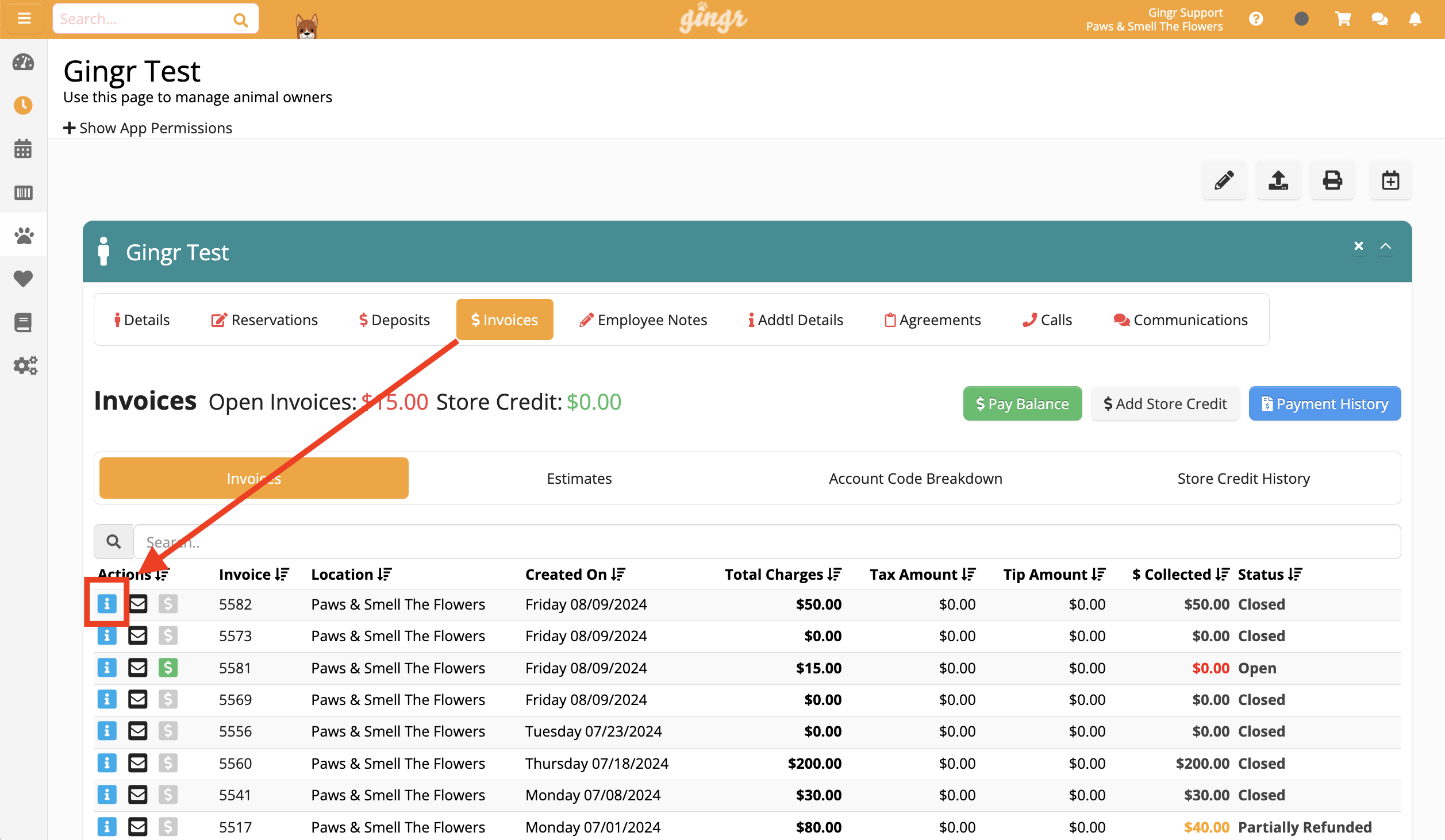
Task: Click the blue Payment History button
Action: 1325,403
